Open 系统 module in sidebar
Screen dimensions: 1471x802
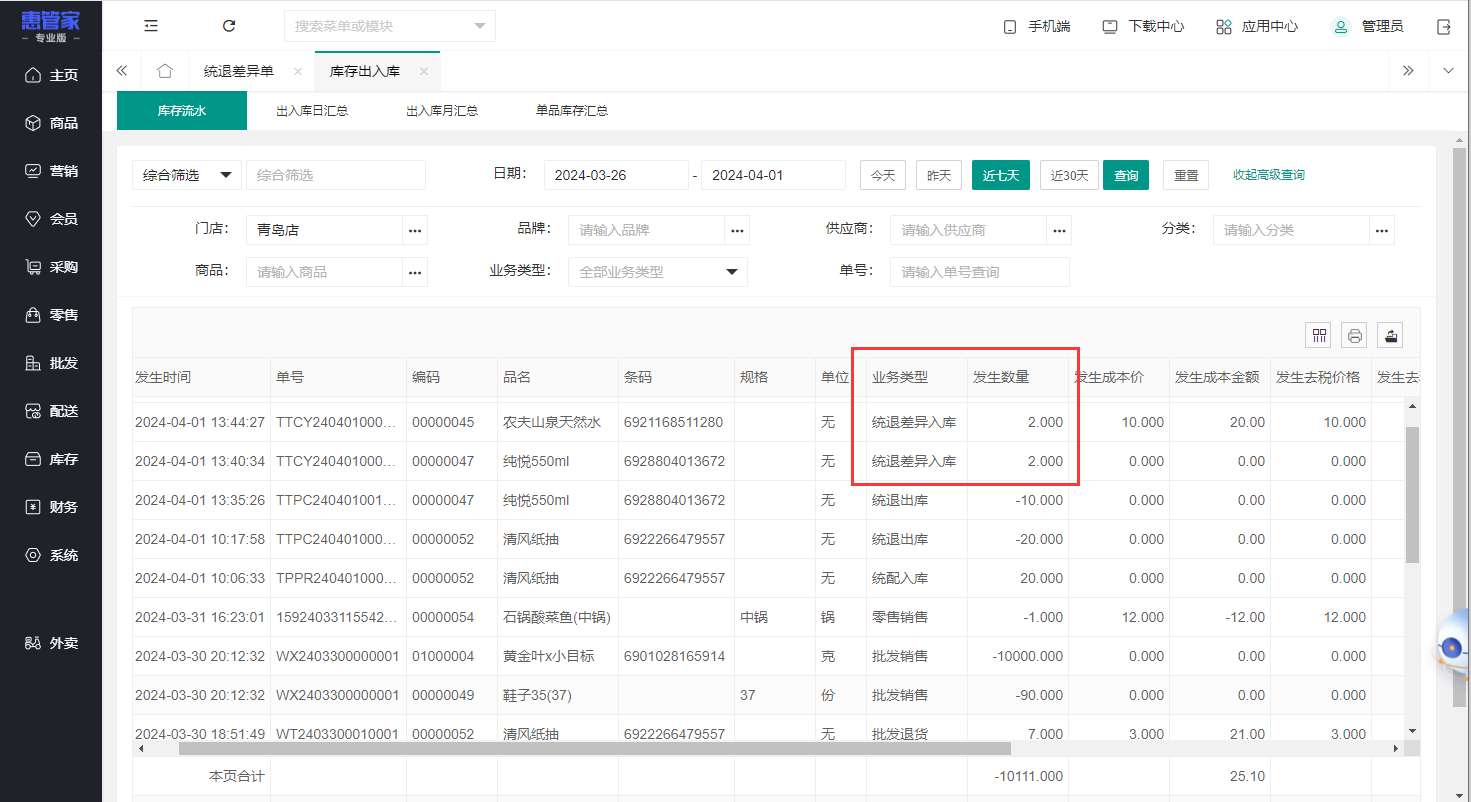(51, 555)
